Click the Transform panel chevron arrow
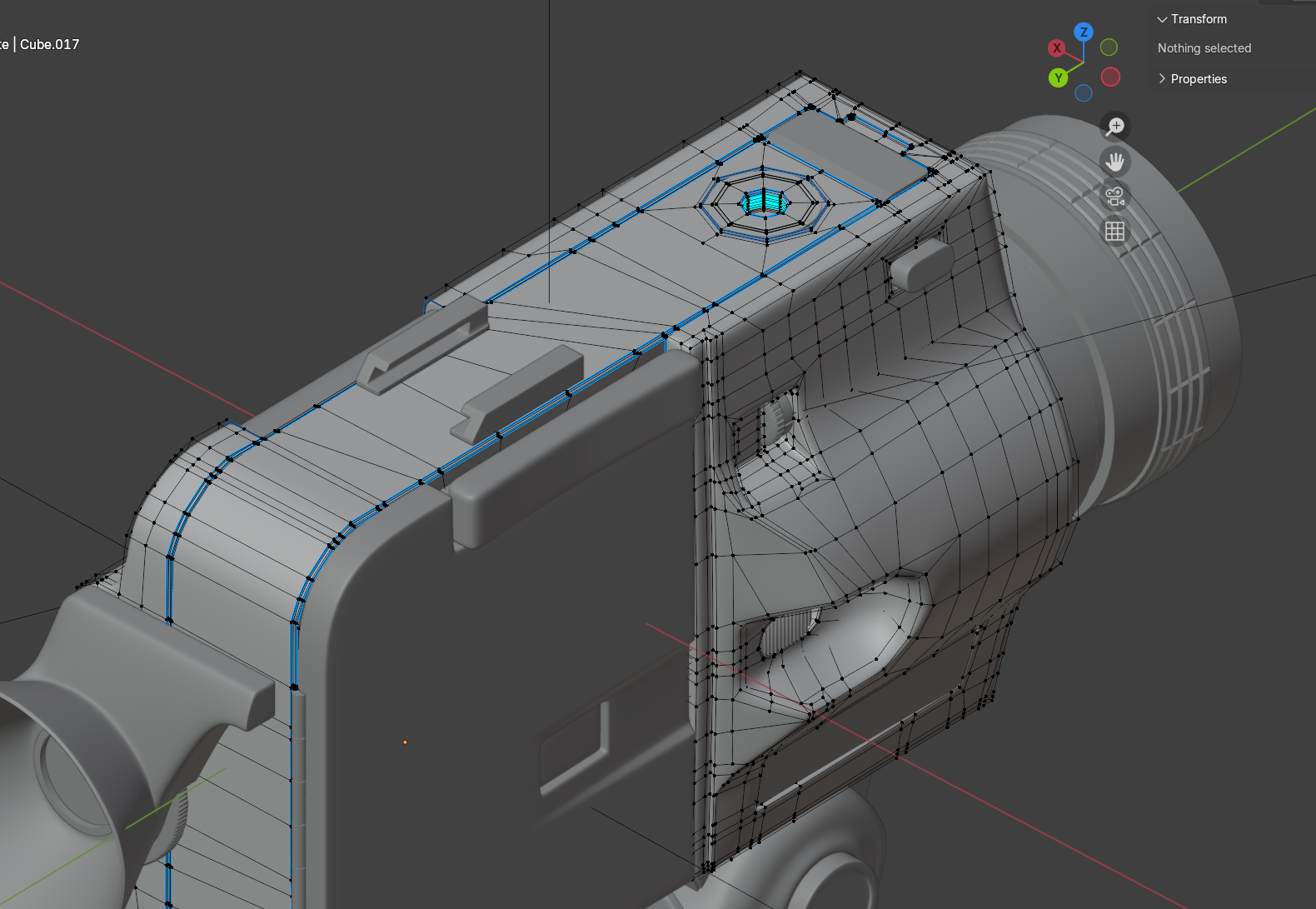This screenshot has height=909, width=1316. 1162,19
